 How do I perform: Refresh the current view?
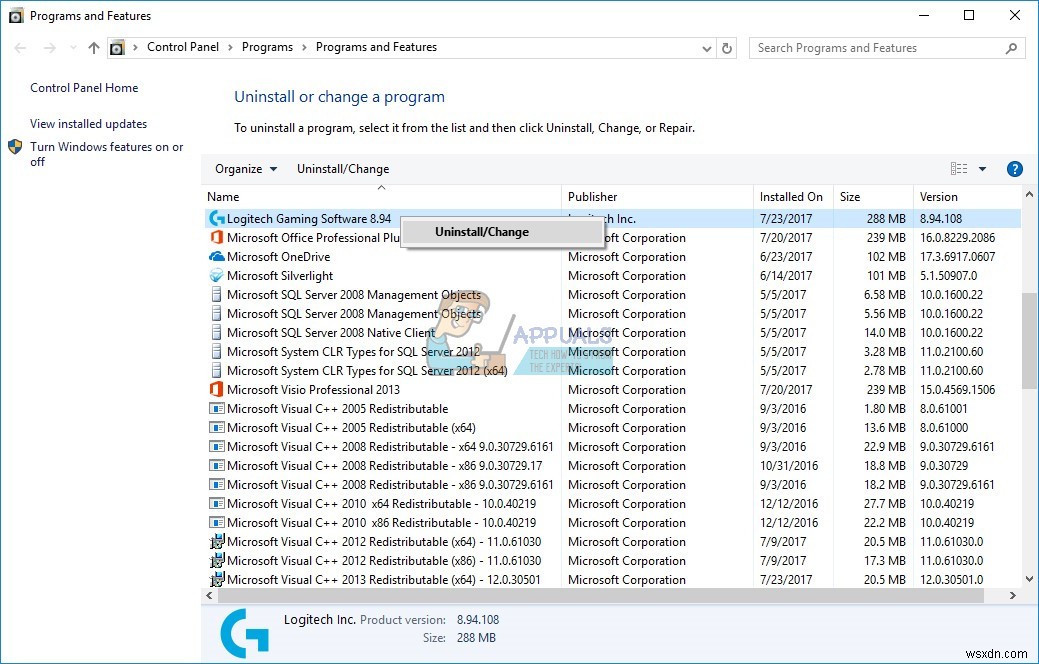pyautogui.click(x=727, y=47)
